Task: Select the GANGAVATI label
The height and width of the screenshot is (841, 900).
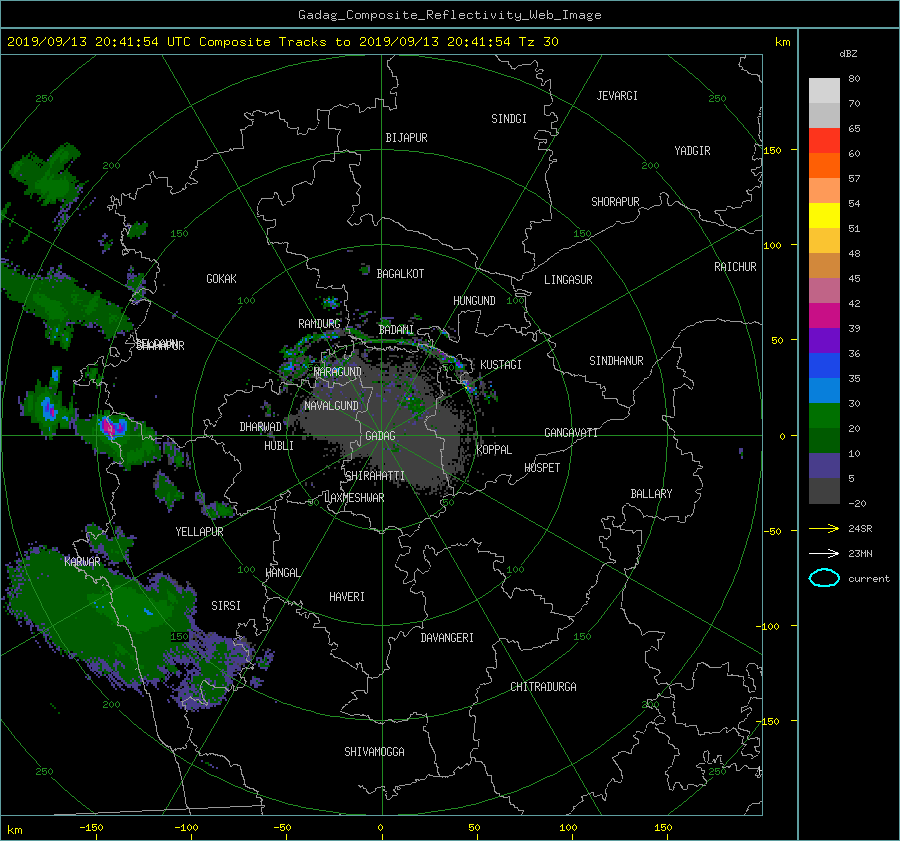Action: (x=571, y=433)
